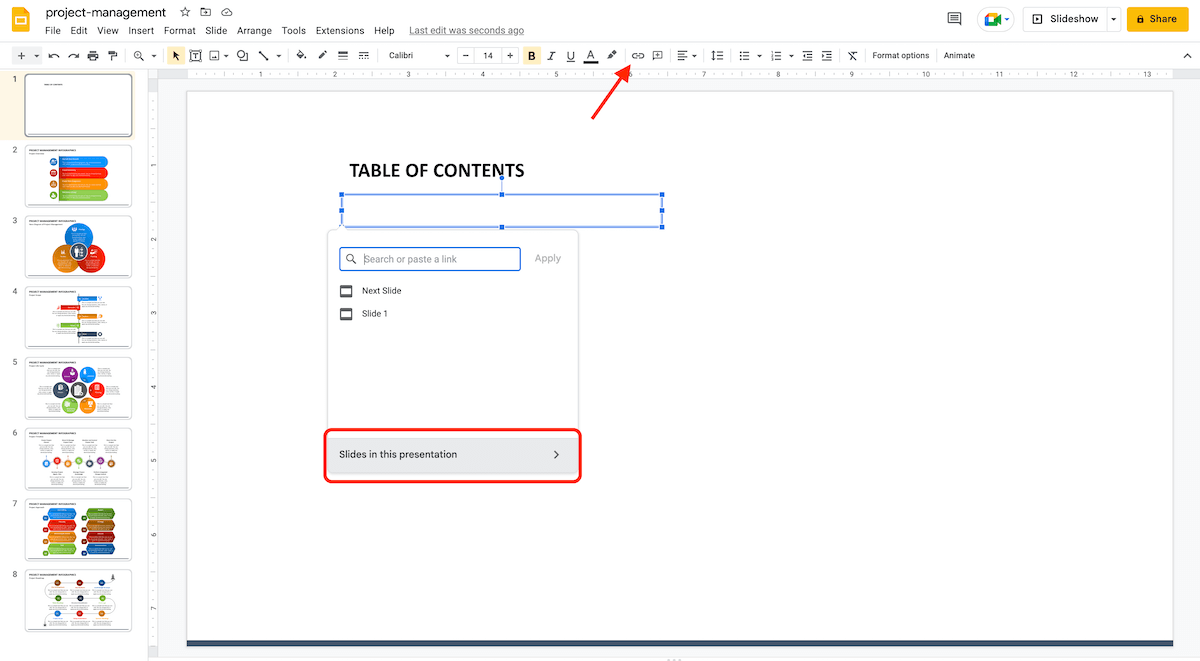1200x661 pixels.
Task: Toggle underline on the text
Action: coord(570,55)
